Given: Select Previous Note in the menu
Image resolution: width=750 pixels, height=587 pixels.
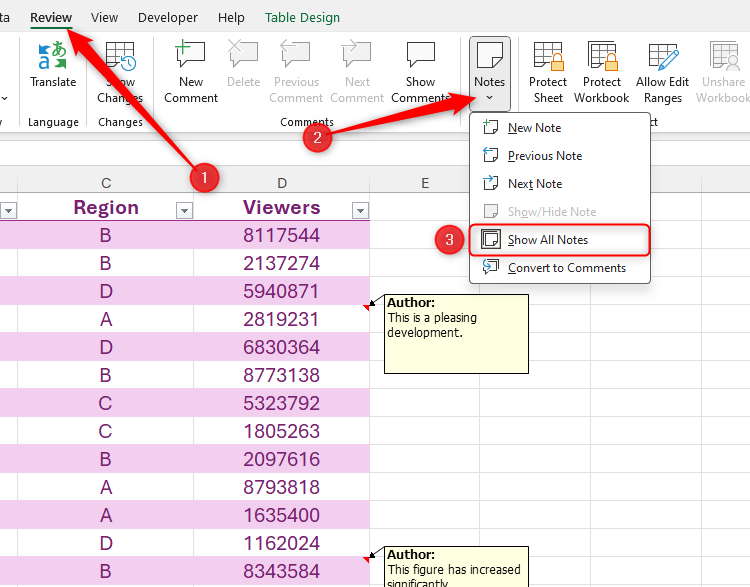Looking at the screenshot, I should (544, 156).
